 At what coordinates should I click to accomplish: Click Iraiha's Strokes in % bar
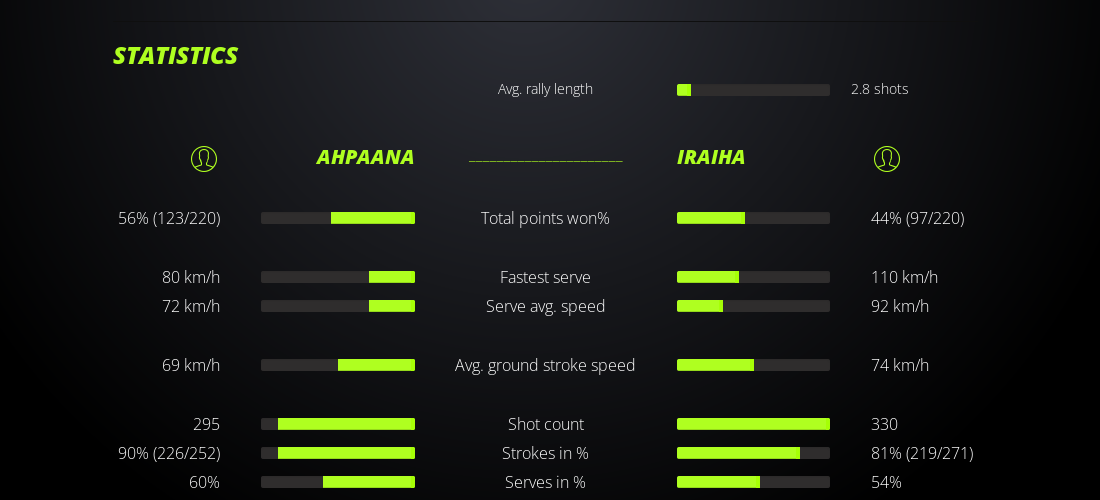tap(753, 453)
